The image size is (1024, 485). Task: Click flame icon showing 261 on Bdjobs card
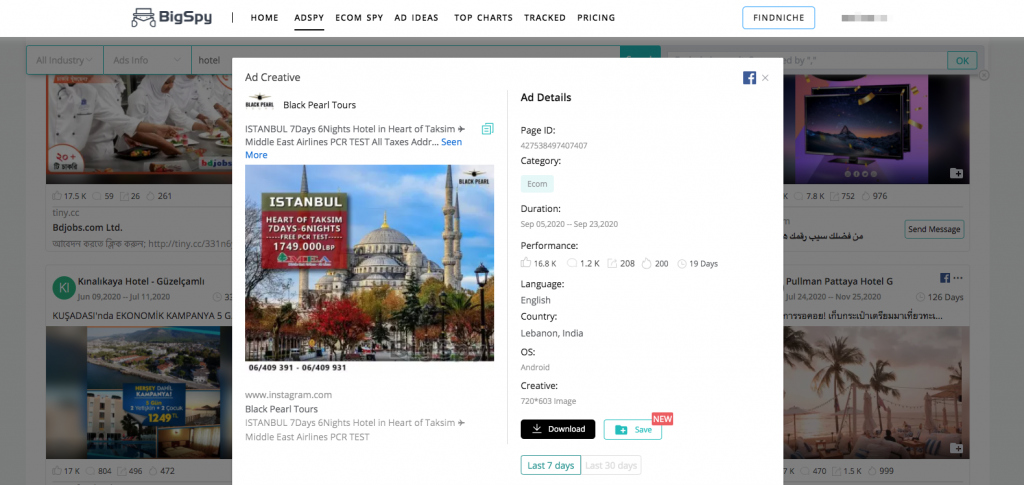point(151,196)
